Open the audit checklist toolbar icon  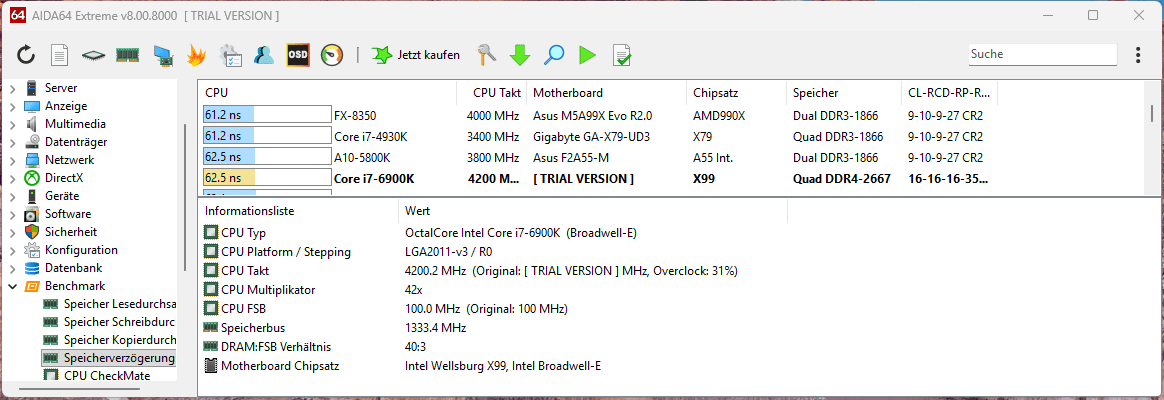point(229,55)
